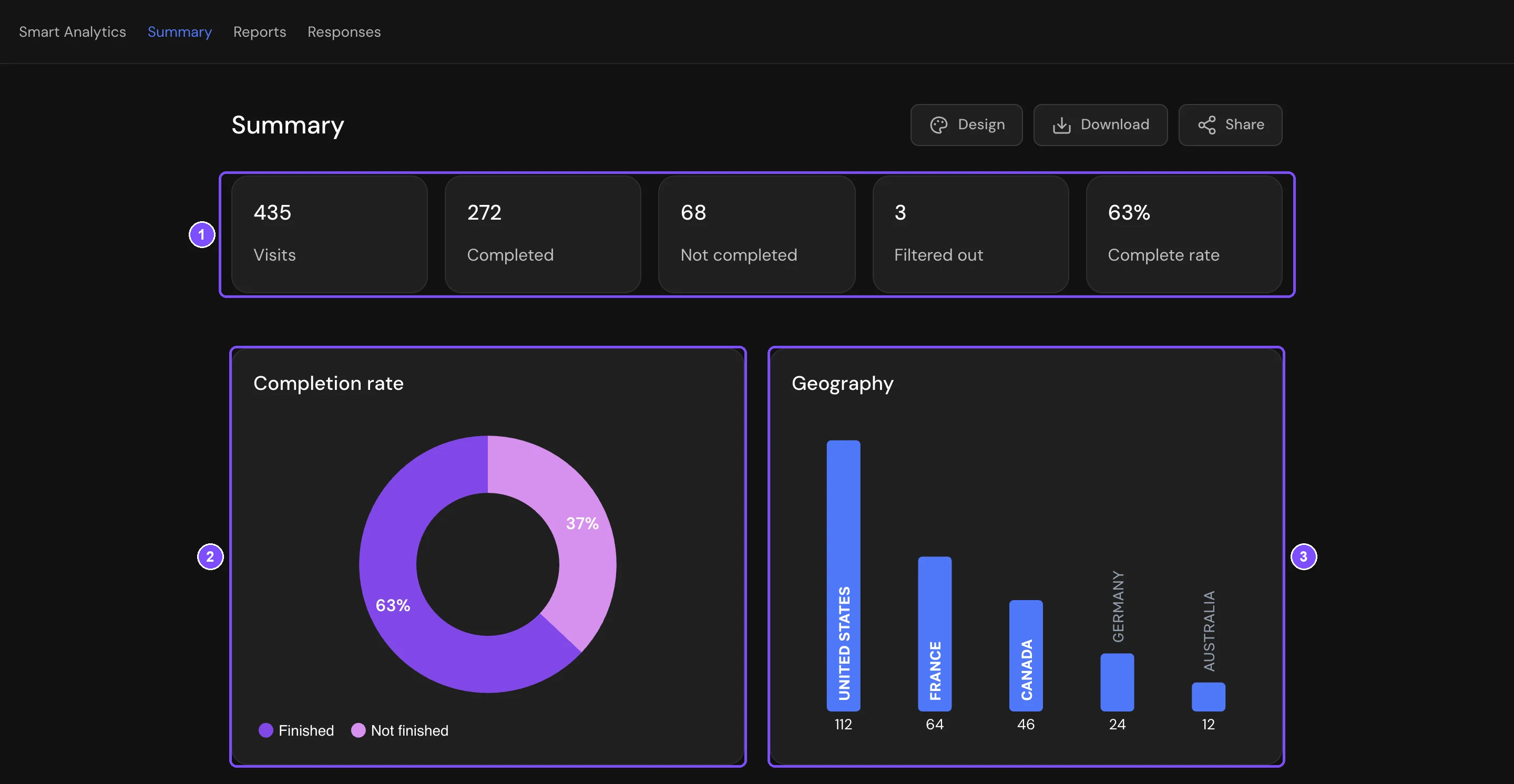Screen dimensions: 1514x784
Task: Select the 3 Filtered out card
Action: tap(970, 234)
